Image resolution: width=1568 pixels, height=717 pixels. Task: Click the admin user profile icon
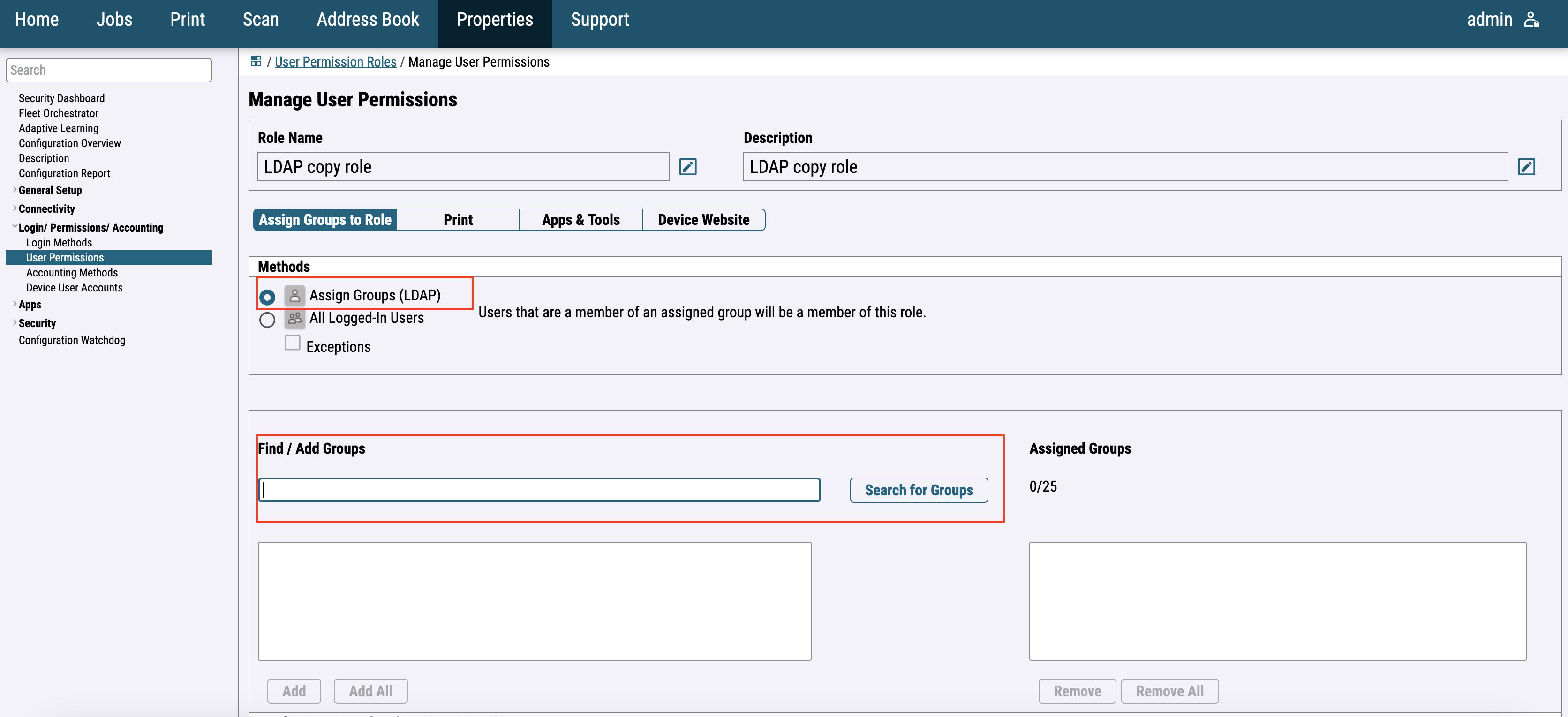click(x=1531, y=20)
